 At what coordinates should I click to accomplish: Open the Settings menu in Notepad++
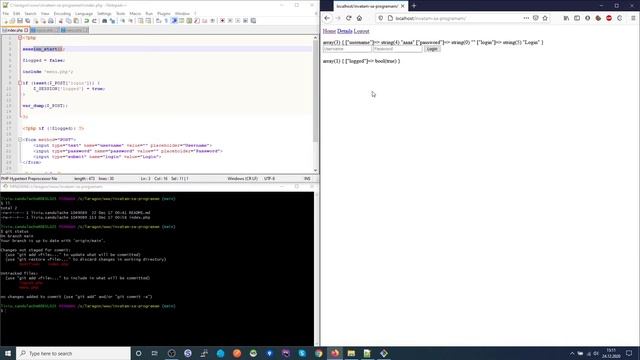pos(104,13)
